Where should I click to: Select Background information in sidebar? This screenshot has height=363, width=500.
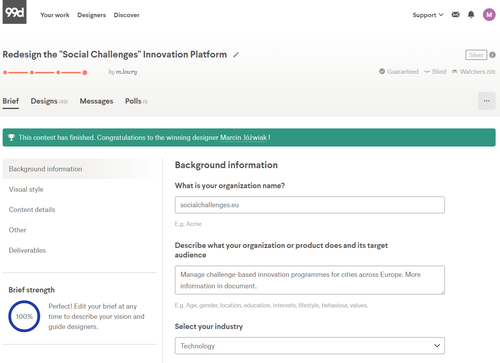click(x=80, y=169)
